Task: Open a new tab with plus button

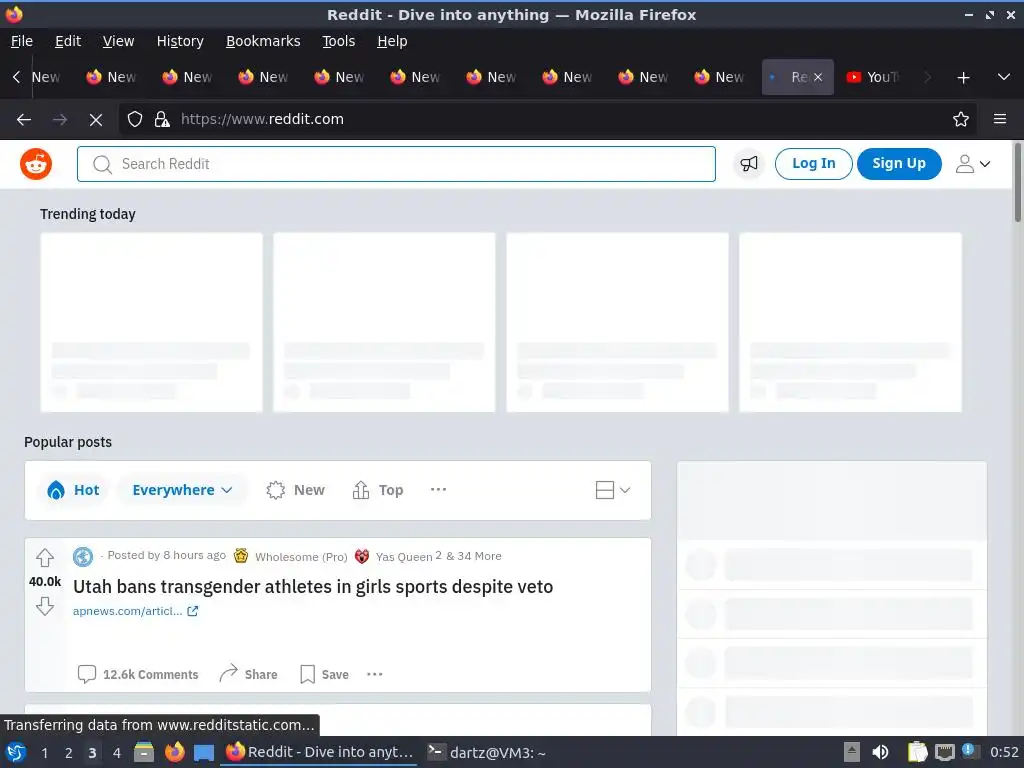Action: coord(963,78)
